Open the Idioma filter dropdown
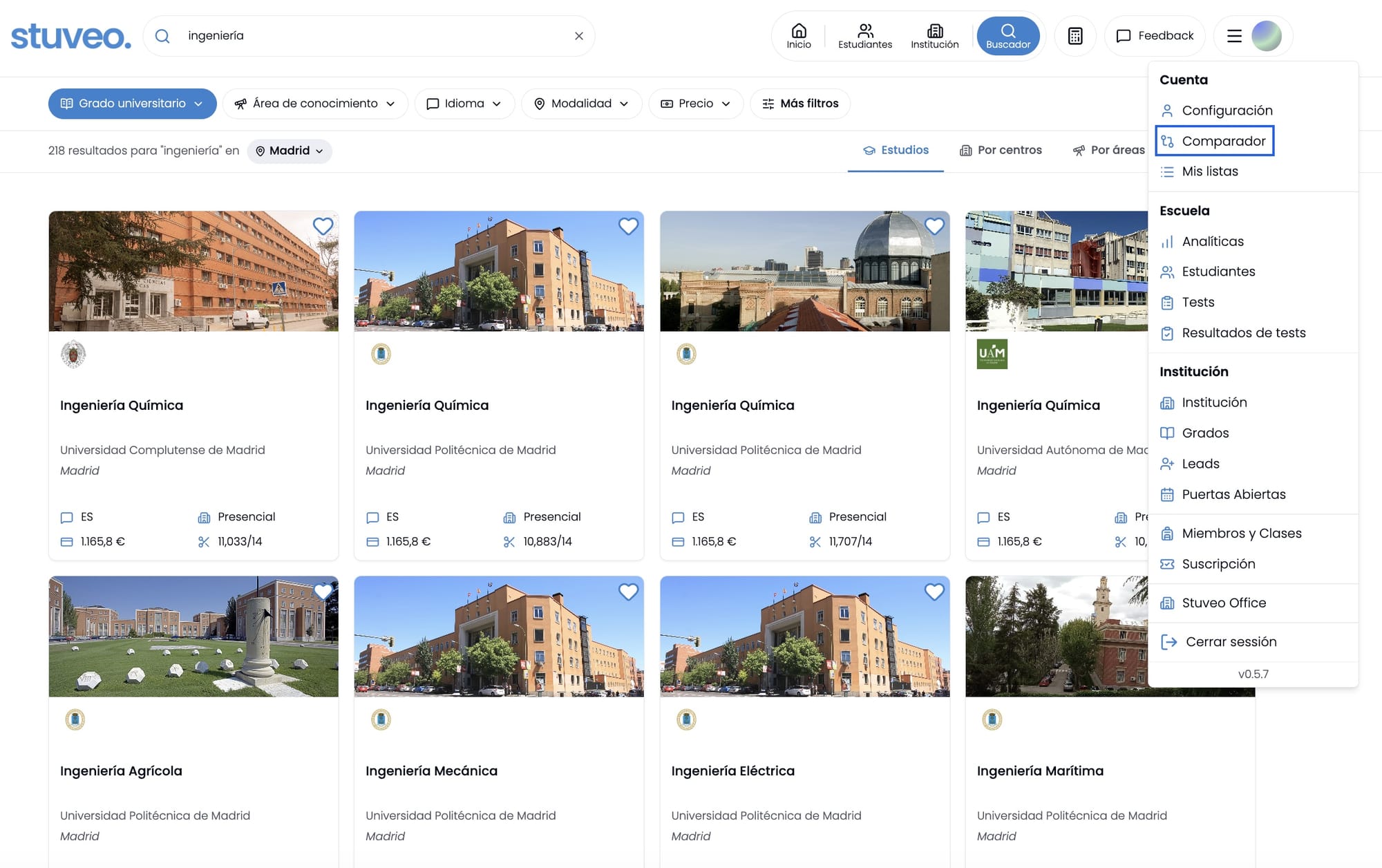This screenshot has height=868, width=1382. tap(464, 104)
